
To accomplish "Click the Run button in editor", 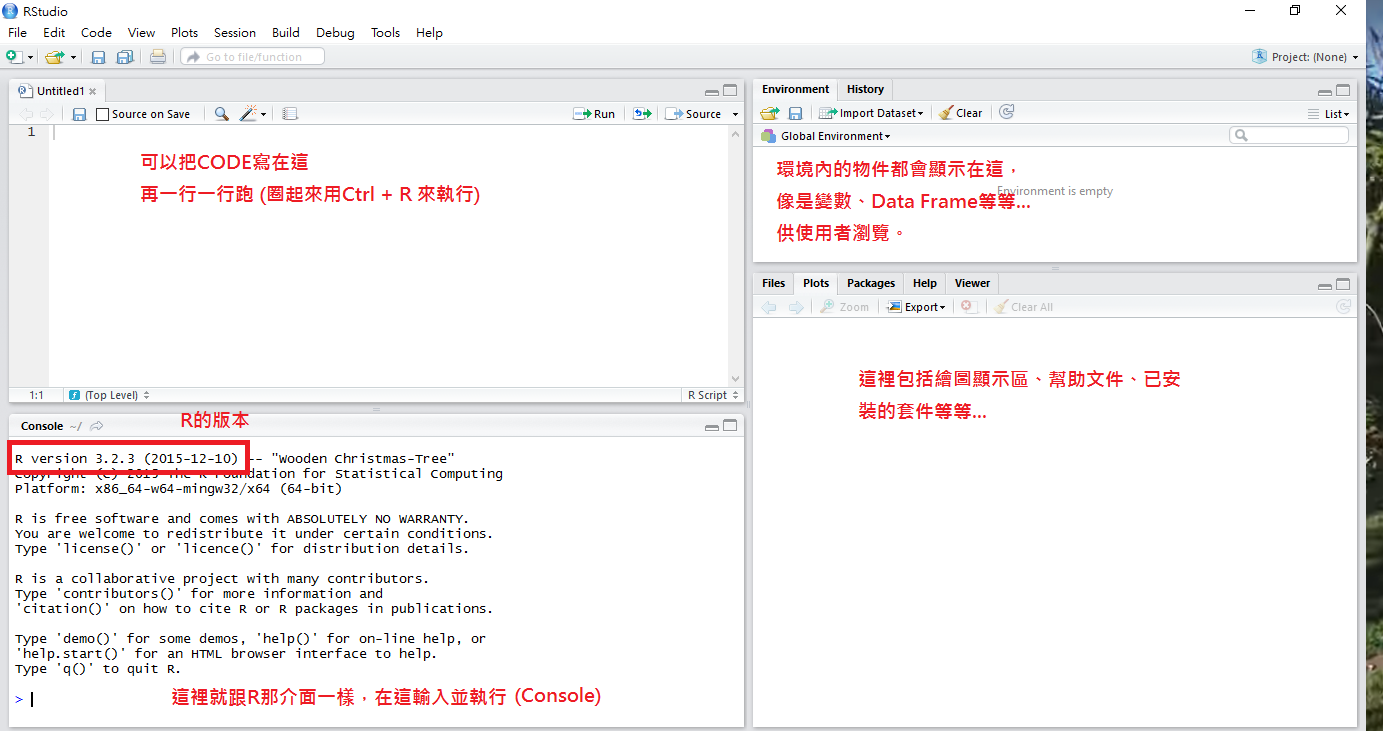I will (594, 114).
